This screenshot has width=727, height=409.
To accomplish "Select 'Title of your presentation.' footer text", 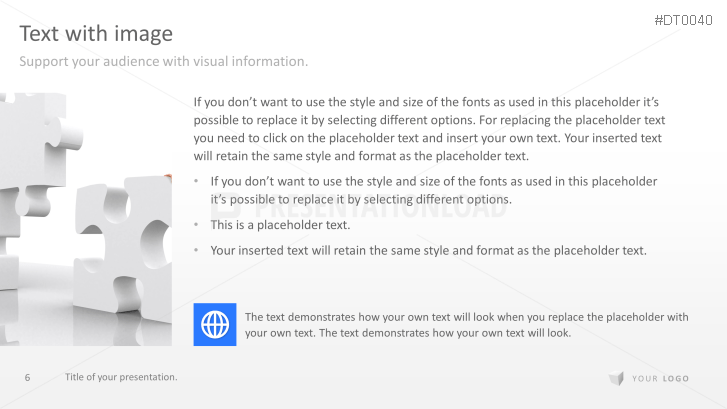I will pos(121,377).
